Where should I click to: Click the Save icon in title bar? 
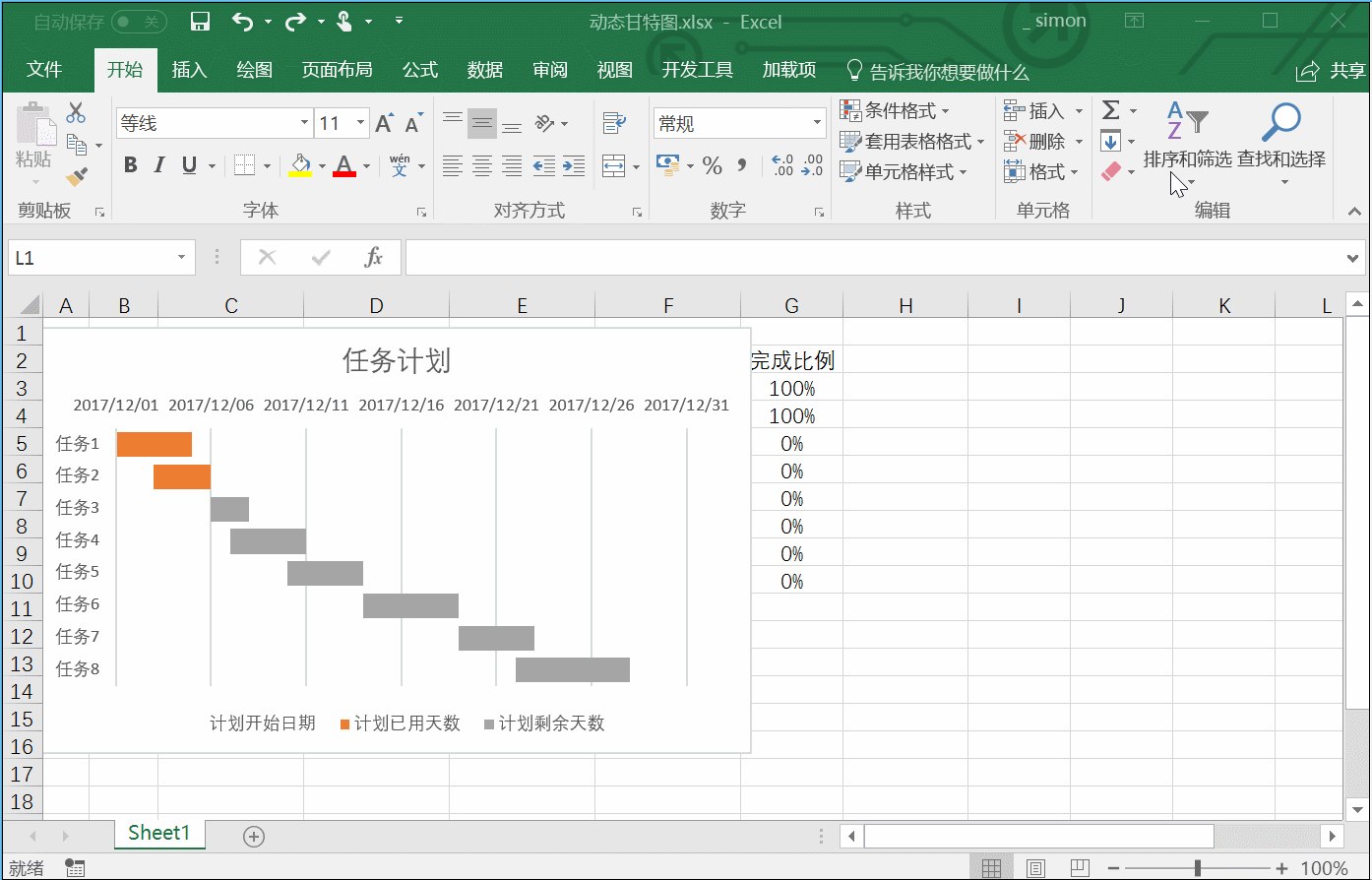point(200,22)
